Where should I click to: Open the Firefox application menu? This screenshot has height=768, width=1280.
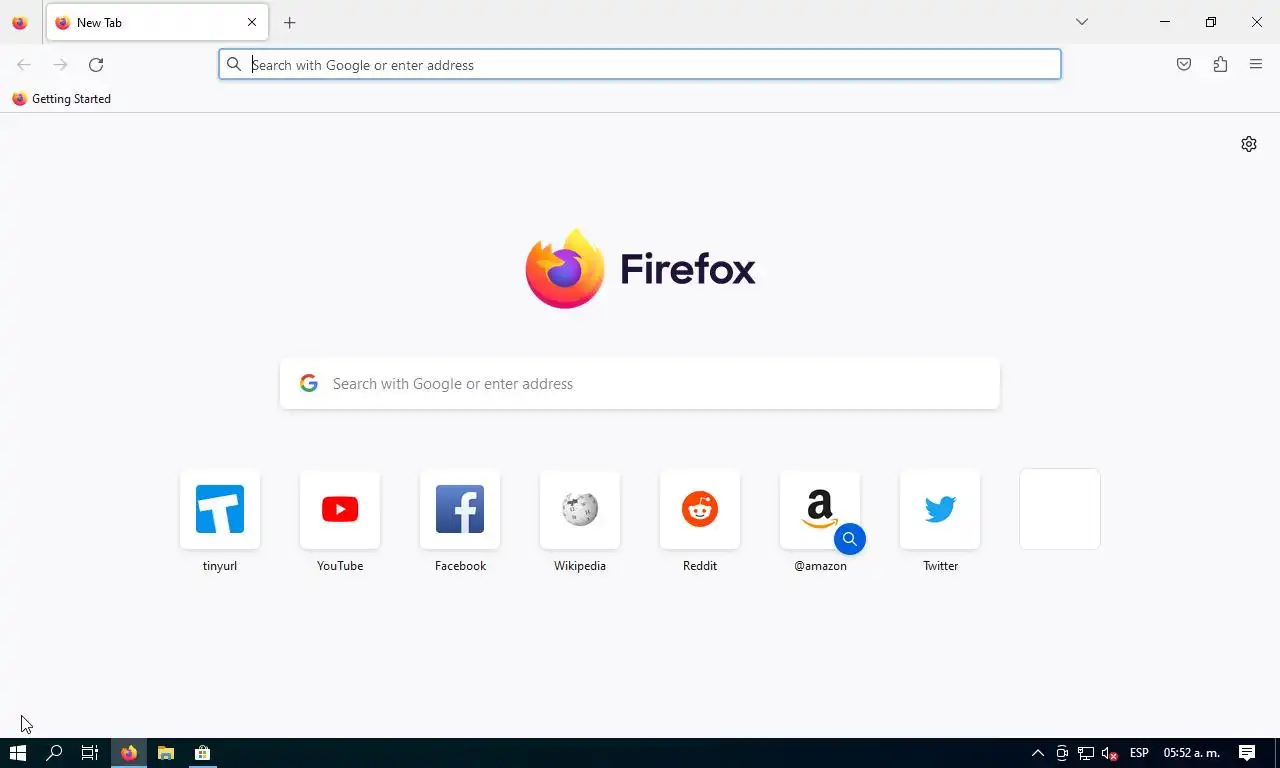(1256, 65)
